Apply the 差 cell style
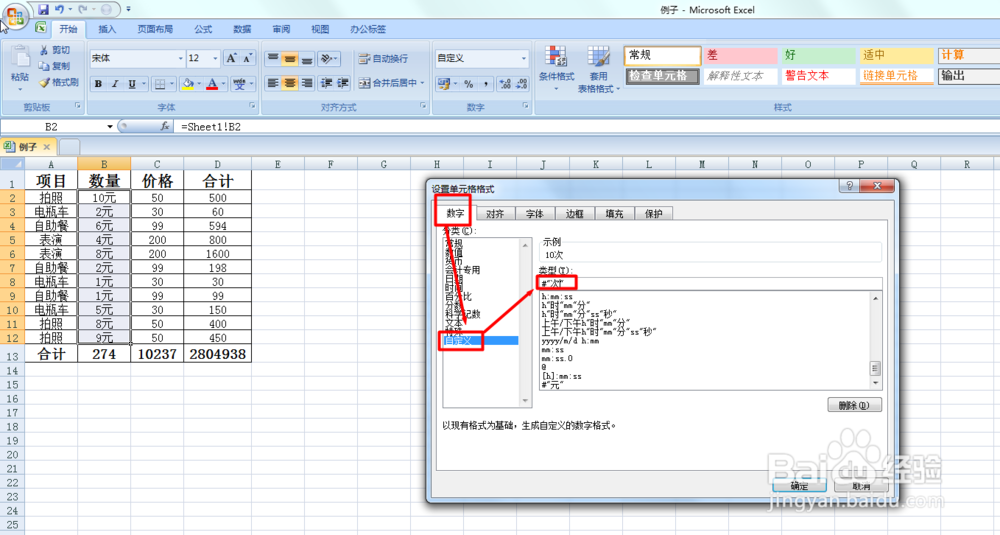 point(740,55)
